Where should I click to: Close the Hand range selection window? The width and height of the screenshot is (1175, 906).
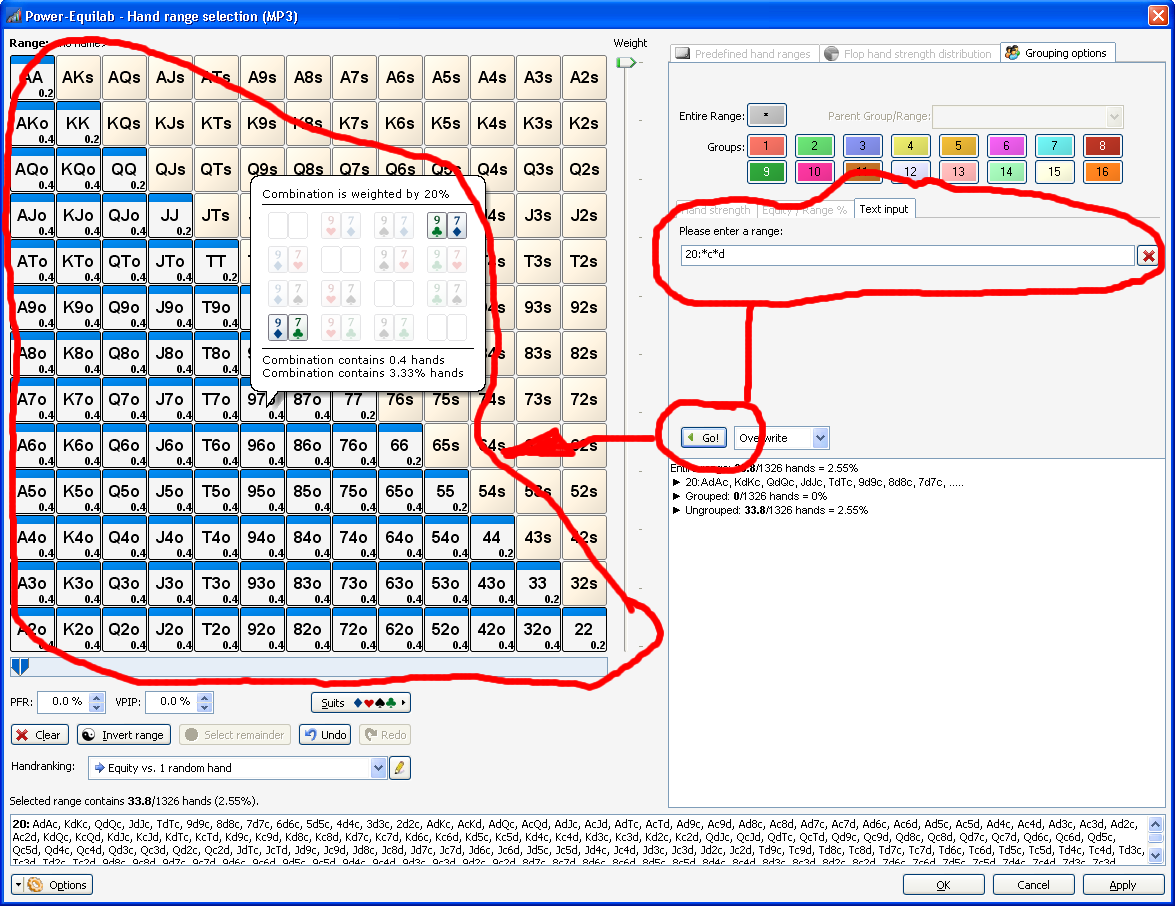(1158, 16)
